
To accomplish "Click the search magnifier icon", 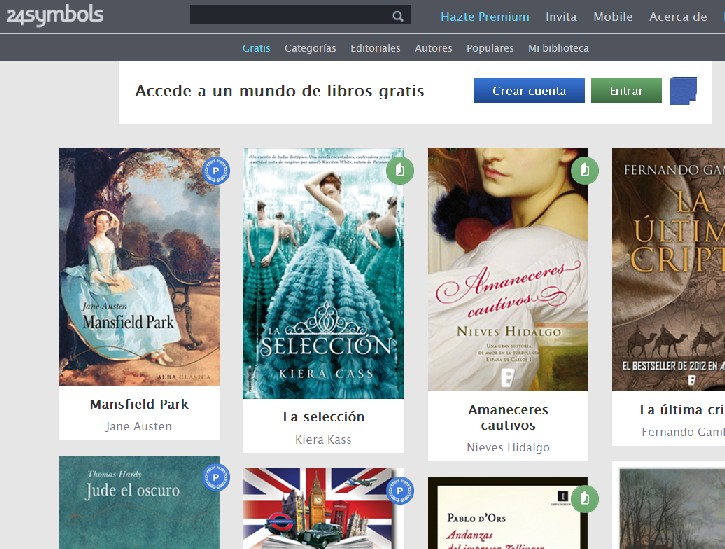I will [x=397, y=16].
